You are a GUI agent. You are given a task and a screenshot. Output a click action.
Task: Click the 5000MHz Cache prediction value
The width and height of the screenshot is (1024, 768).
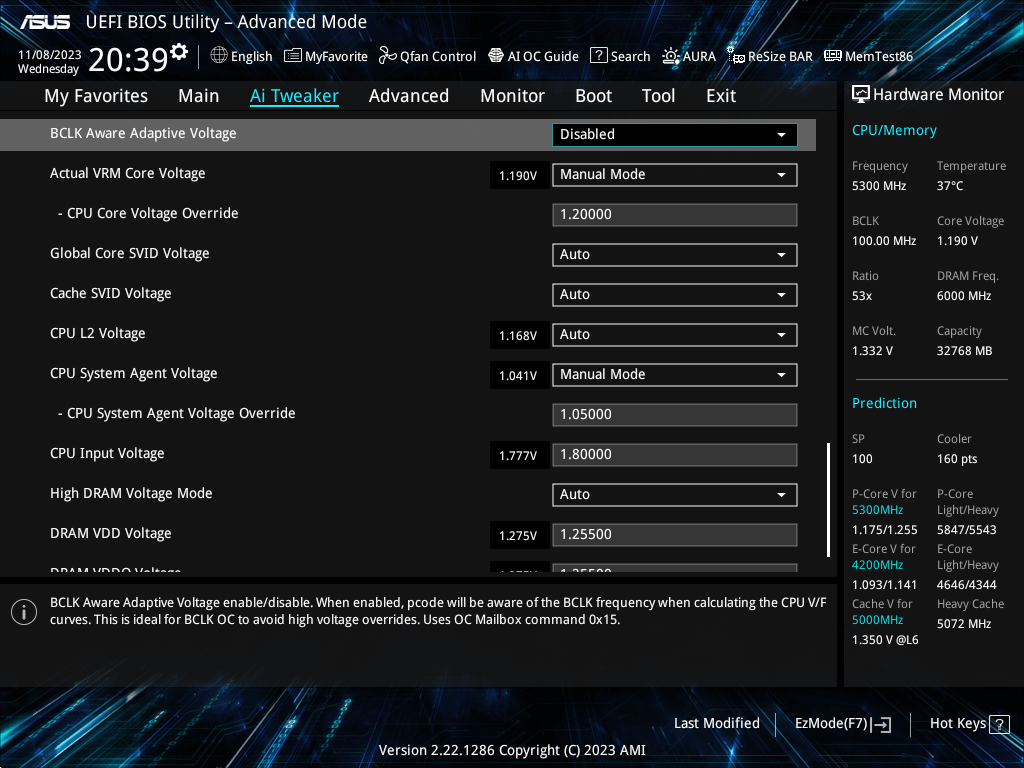pyautogui.click(x=877, y=620)
